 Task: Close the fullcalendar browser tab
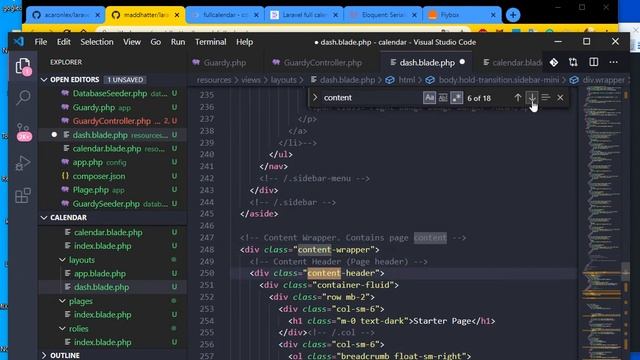pyautogui.click(x=256, y=15)
